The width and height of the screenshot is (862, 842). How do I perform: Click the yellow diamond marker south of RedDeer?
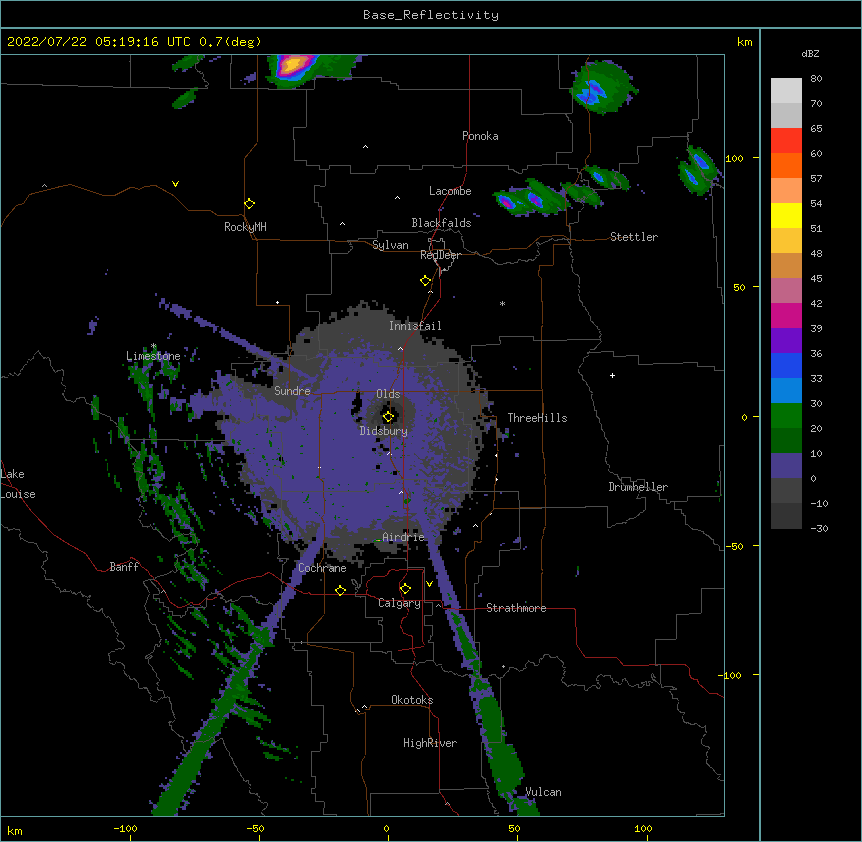point(425,281)
